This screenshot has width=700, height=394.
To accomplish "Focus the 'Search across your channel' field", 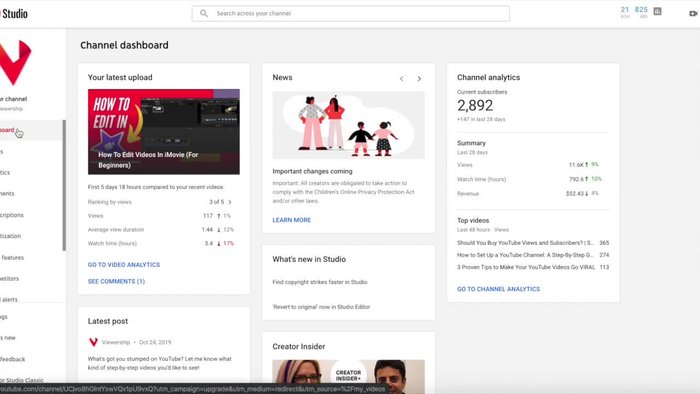I will click(x=350, y=13).
